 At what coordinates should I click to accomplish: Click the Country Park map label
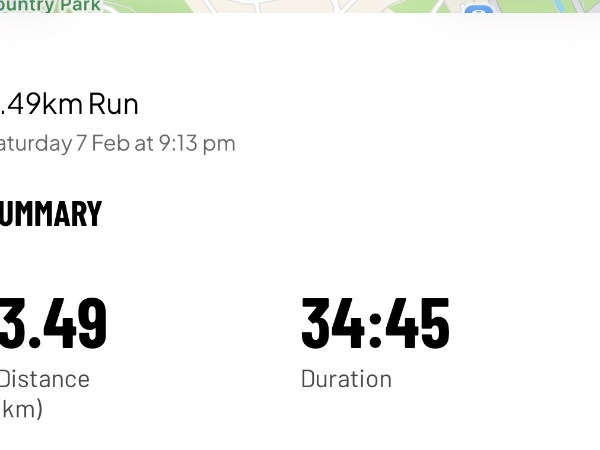[x=50, y=5]
